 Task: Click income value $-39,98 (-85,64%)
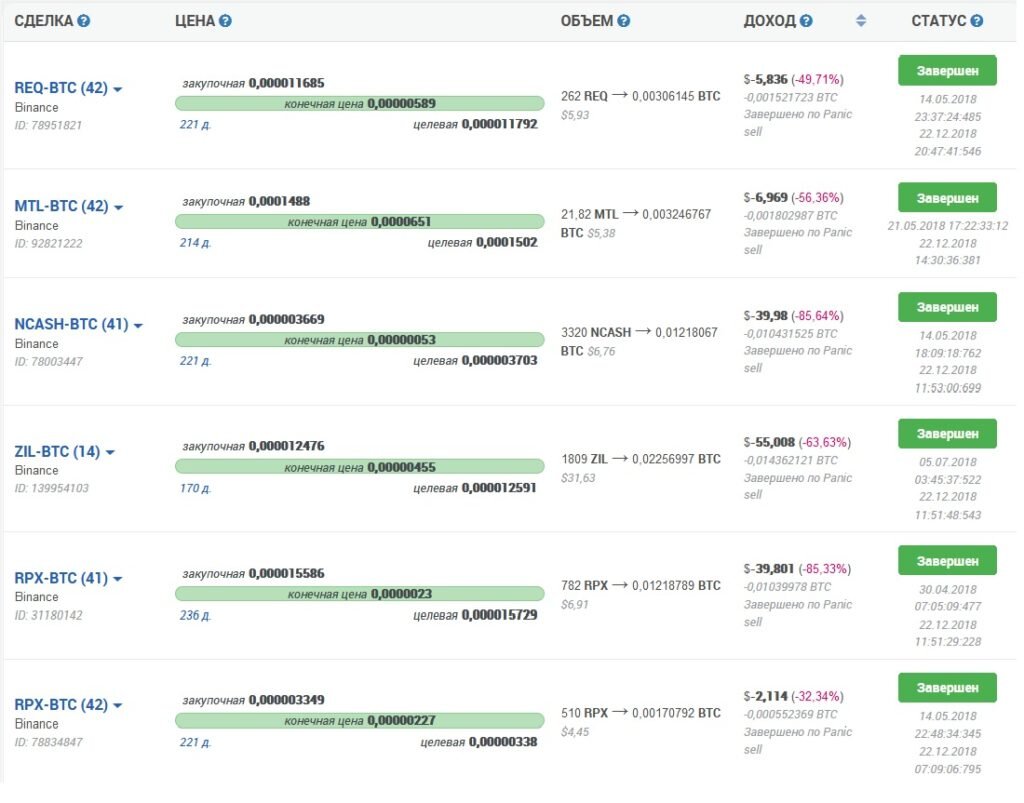click(793, 316)
